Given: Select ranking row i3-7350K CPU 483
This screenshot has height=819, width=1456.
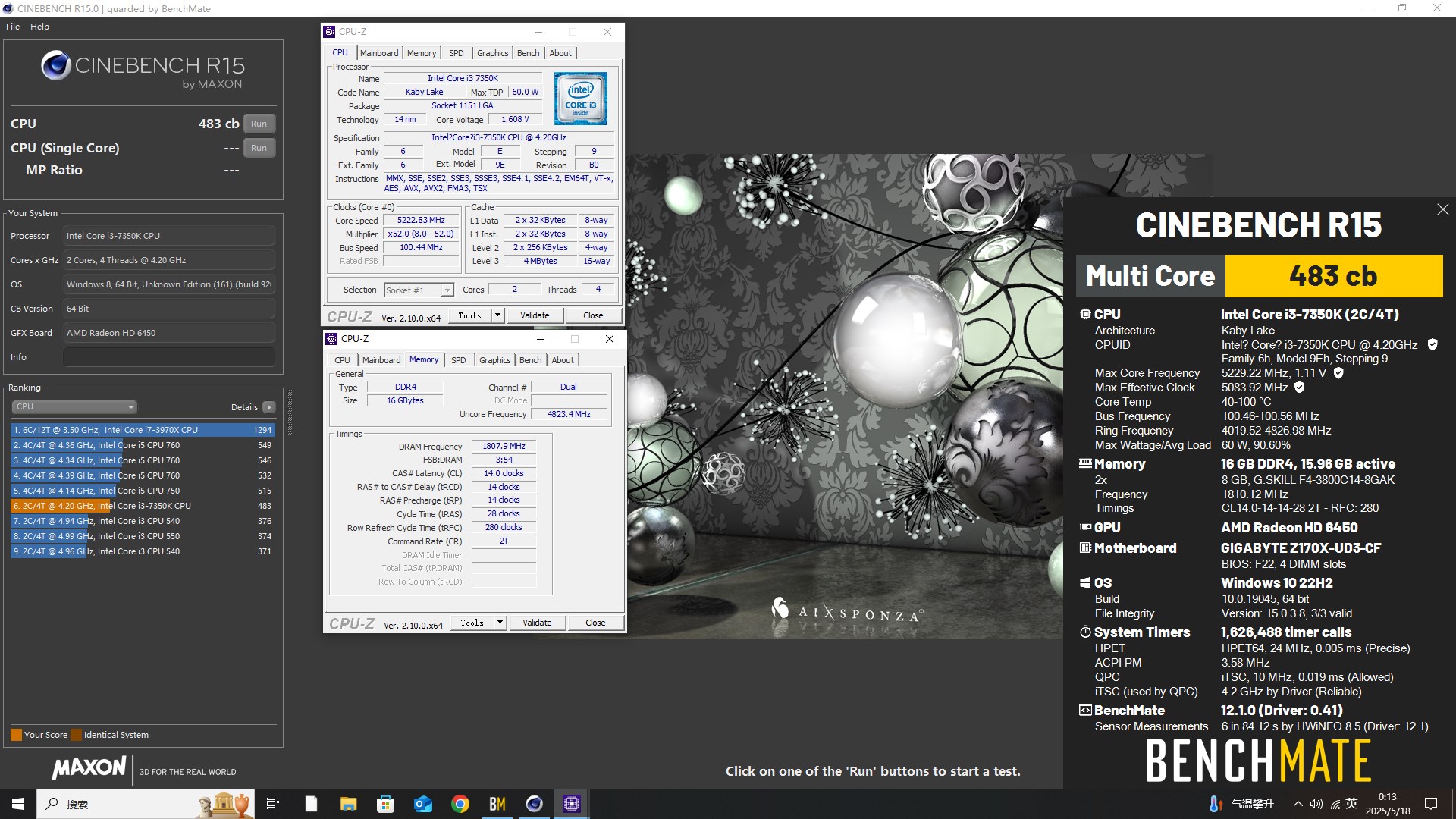Looking at the screenshot, I should point(143,506).
